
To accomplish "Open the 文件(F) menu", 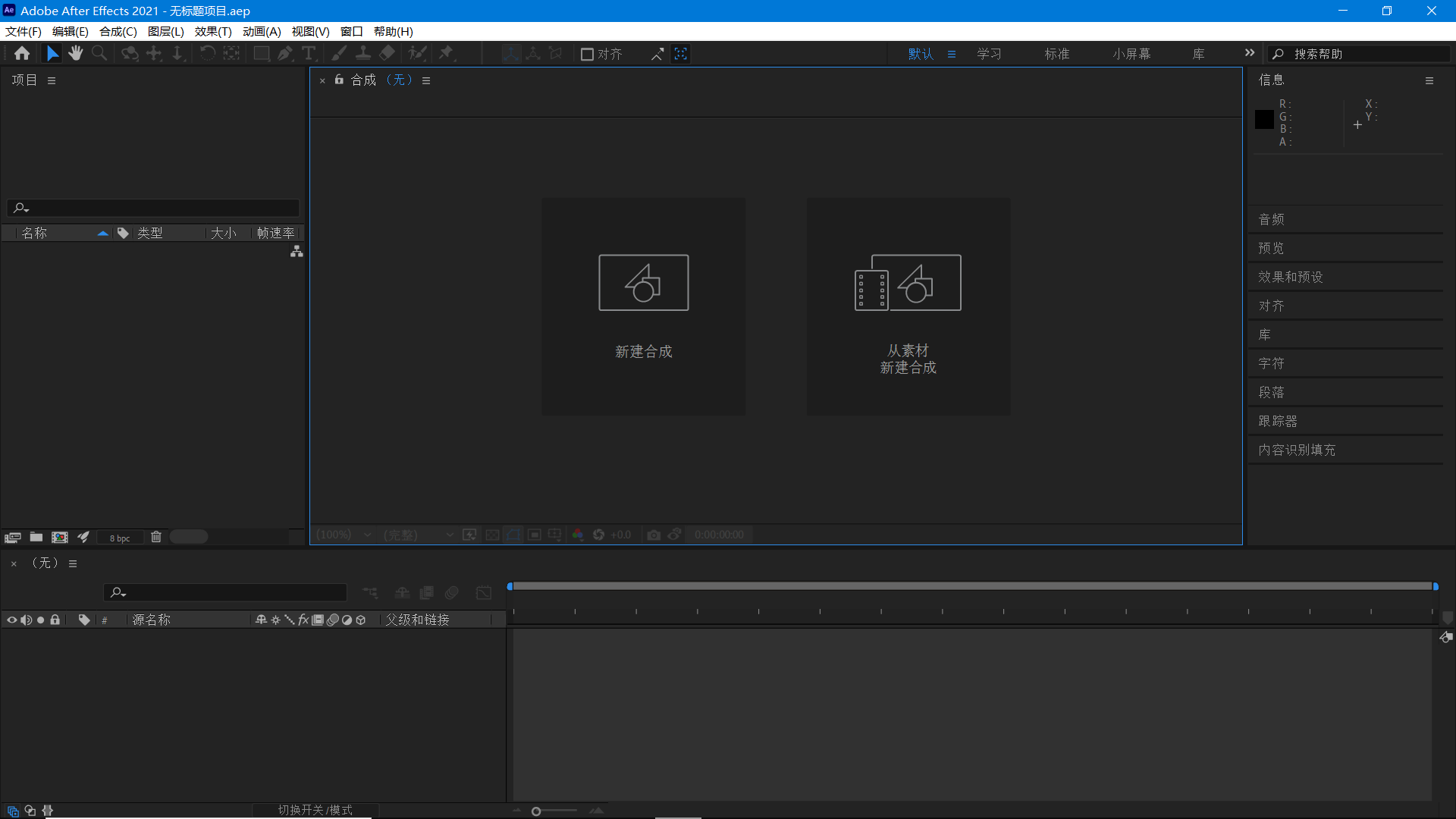I will click(23, 31).
